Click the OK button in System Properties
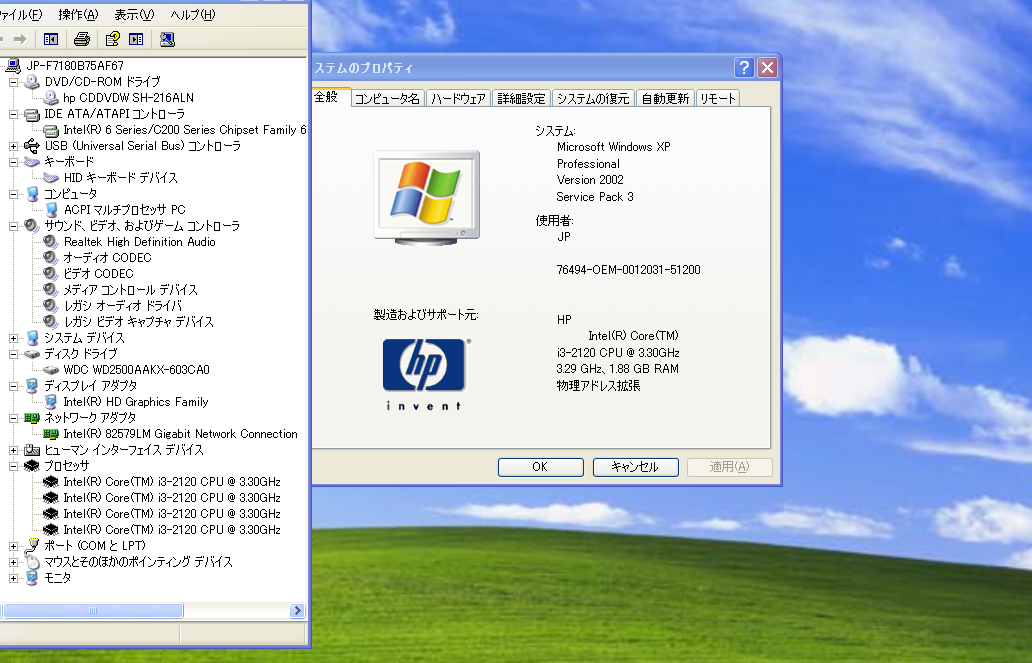Screen dimensions: 1032x663 coord(540,467)
